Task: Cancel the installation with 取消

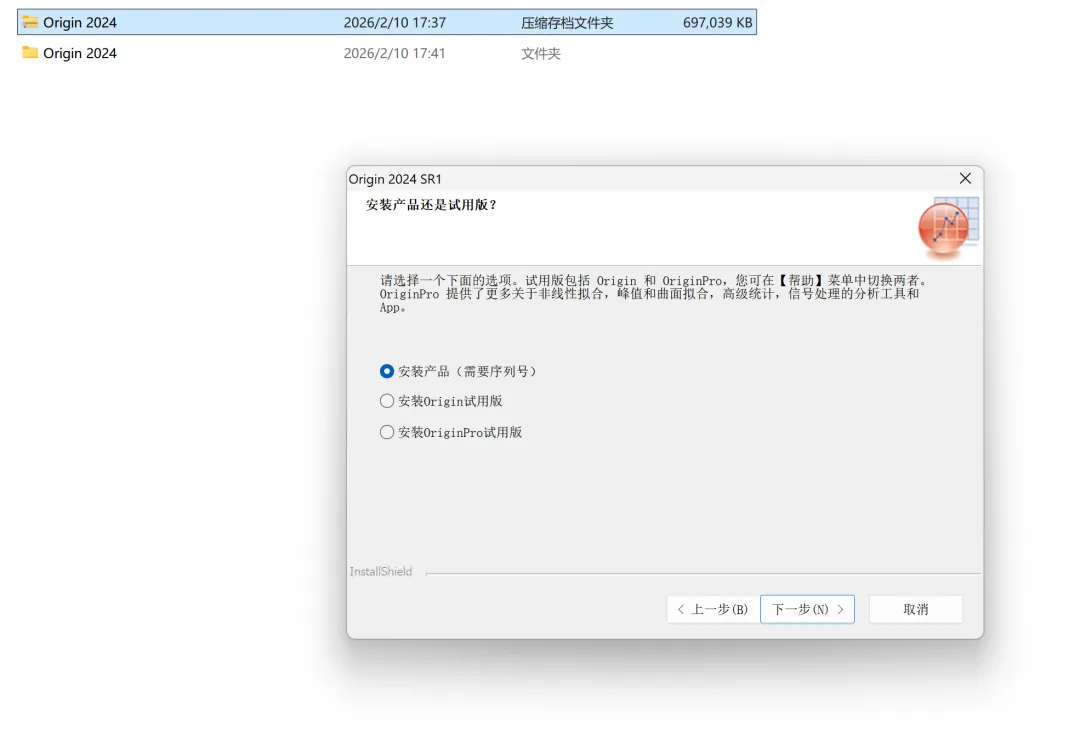Action: point(915,609)
